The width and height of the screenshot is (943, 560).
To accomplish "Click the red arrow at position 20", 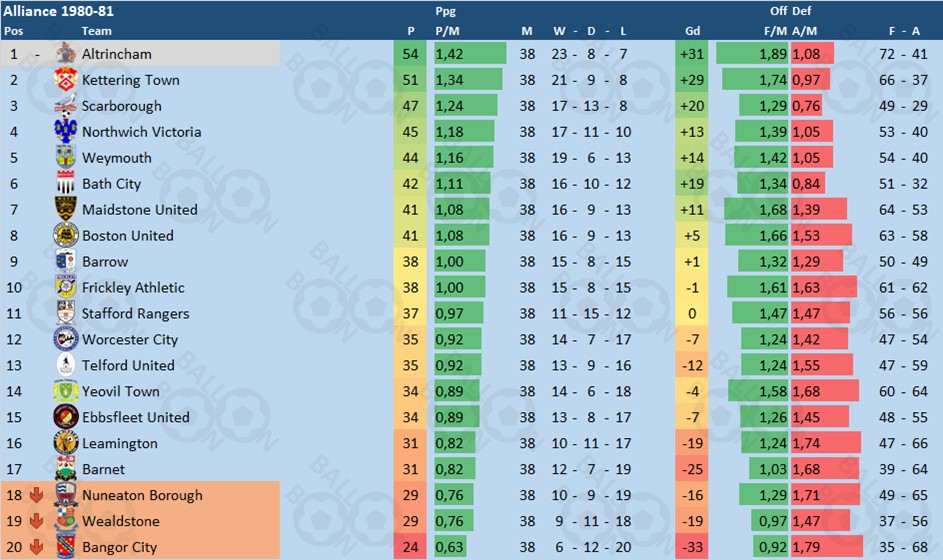I will (x=36, y=546).
